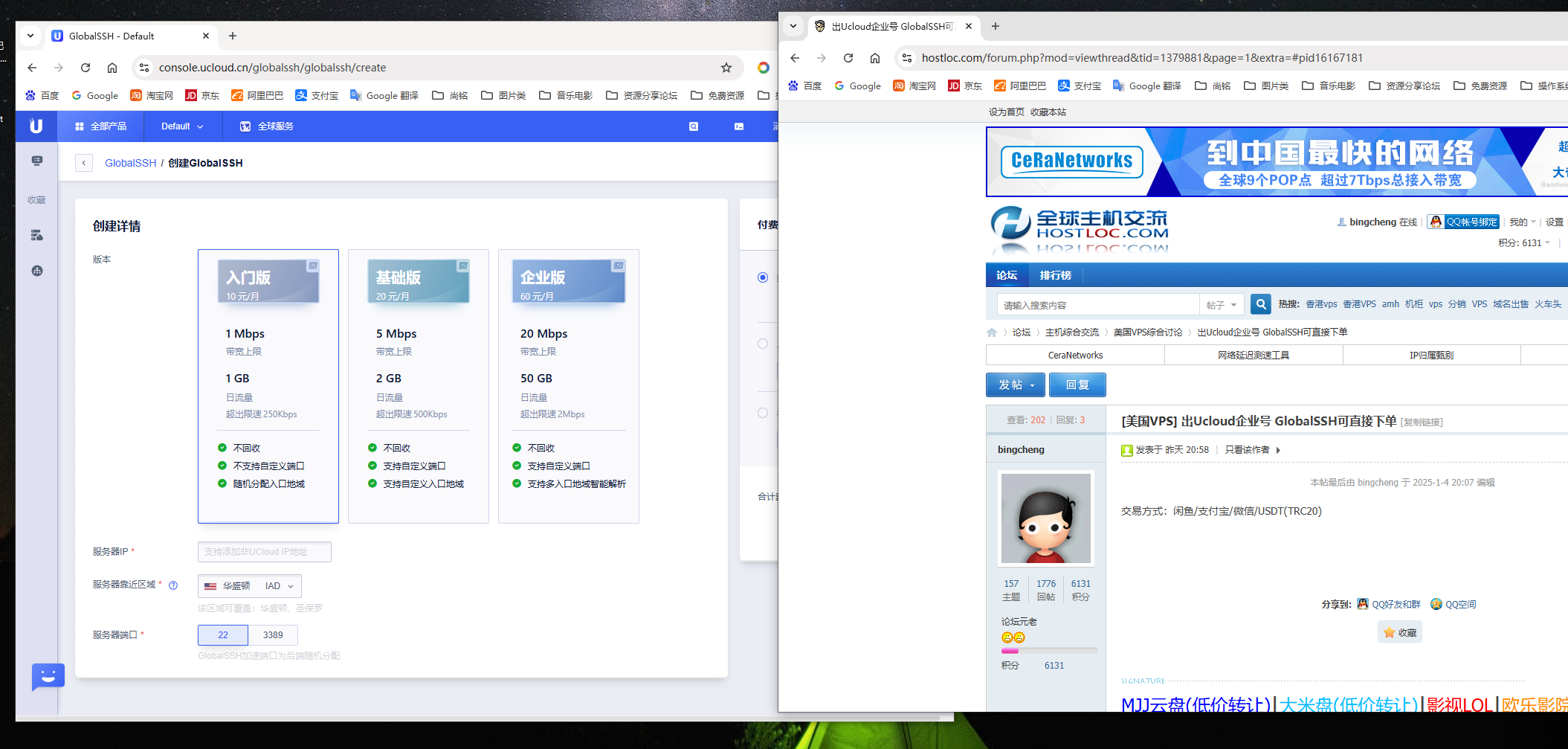Go back using the breadcrumb arrow button
Viewport: 1568px width, 749px height.
(x=84, y=163)
